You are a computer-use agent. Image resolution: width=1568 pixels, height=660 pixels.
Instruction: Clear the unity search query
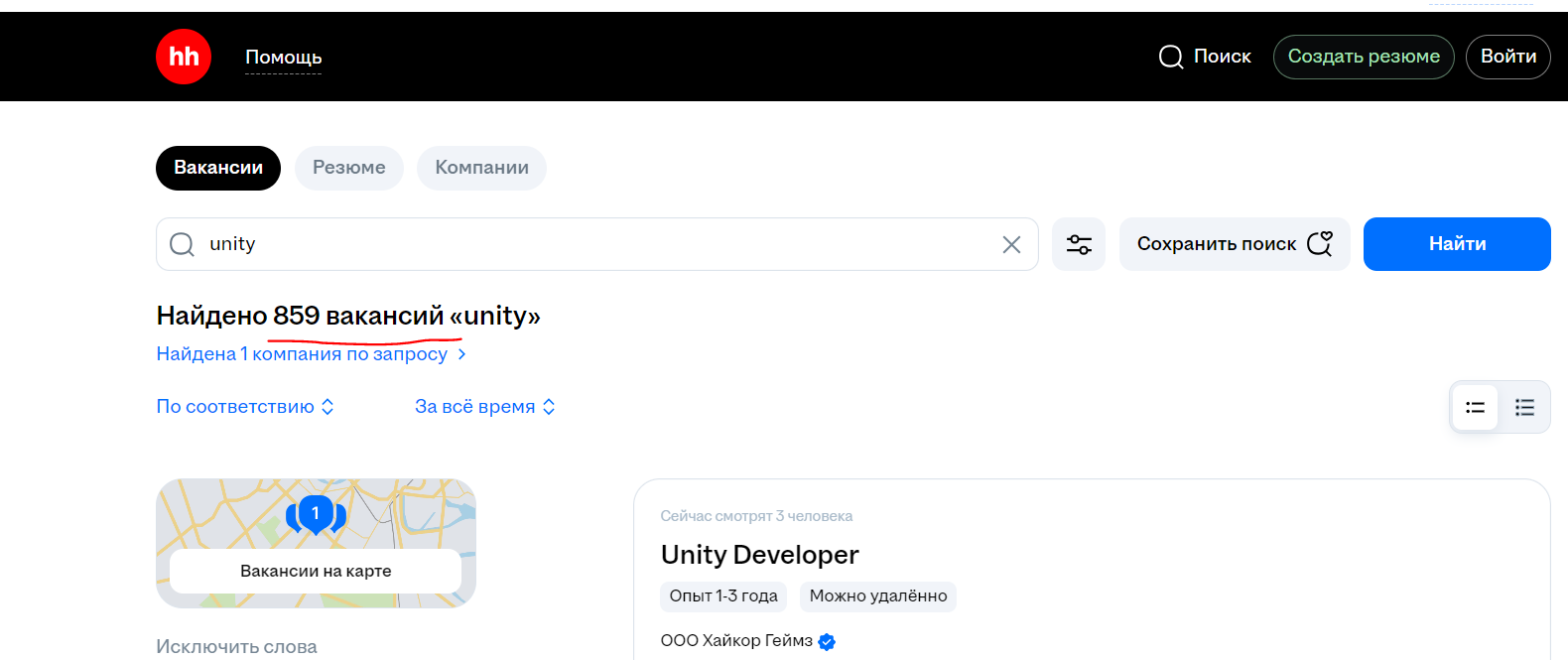point(1011,244)
